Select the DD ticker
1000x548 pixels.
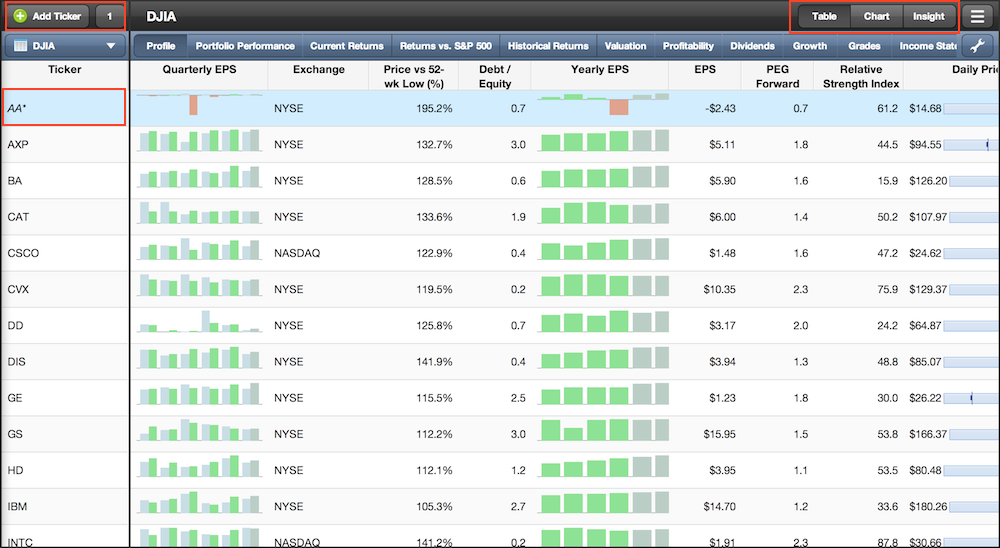(15, 325)
